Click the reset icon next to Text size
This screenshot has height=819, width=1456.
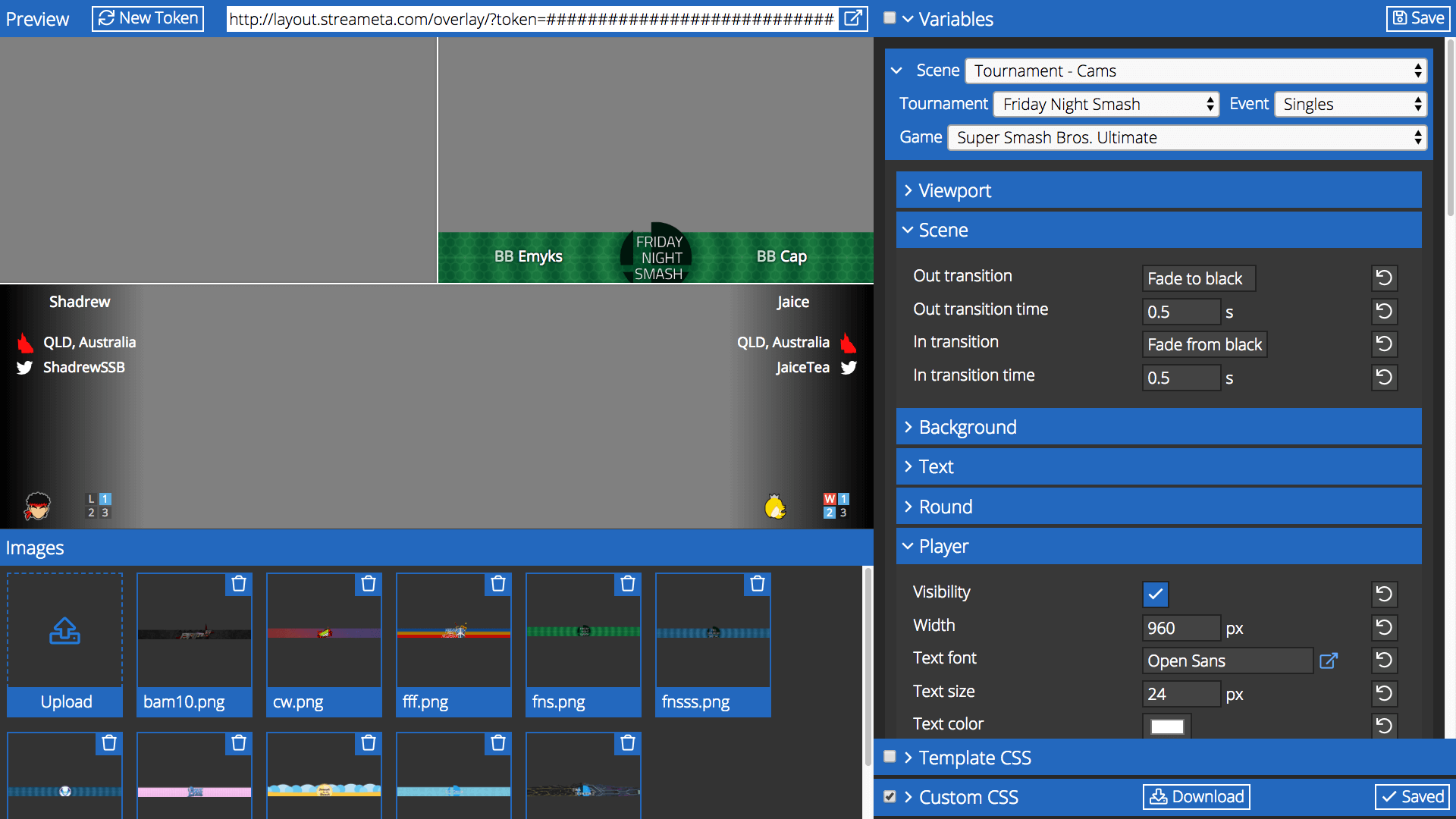(1385, 693)
